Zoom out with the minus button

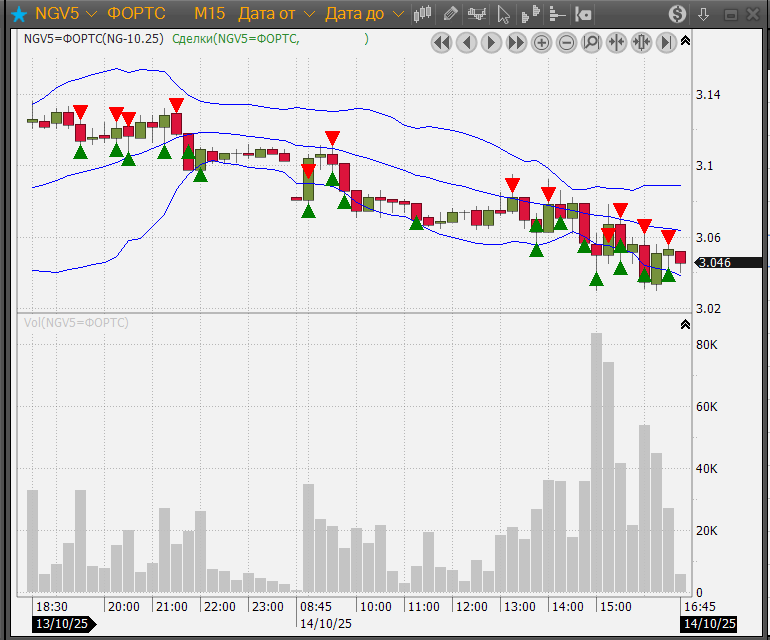coord(566,43)
